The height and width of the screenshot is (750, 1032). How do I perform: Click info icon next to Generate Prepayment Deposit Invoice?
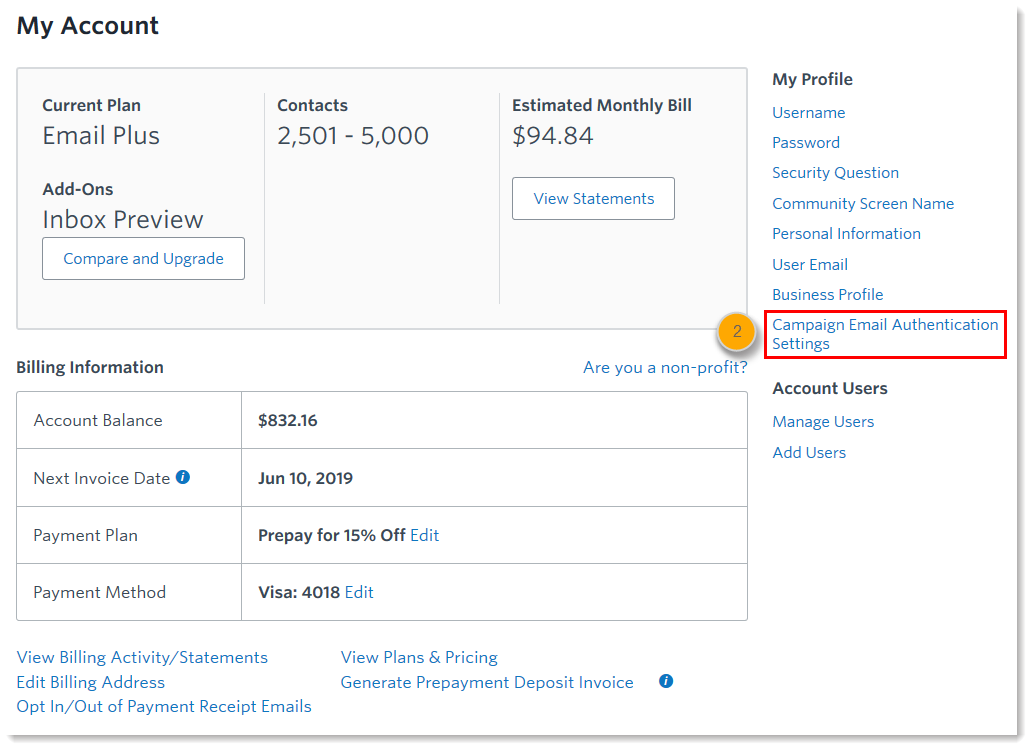[x=666, y=681]
